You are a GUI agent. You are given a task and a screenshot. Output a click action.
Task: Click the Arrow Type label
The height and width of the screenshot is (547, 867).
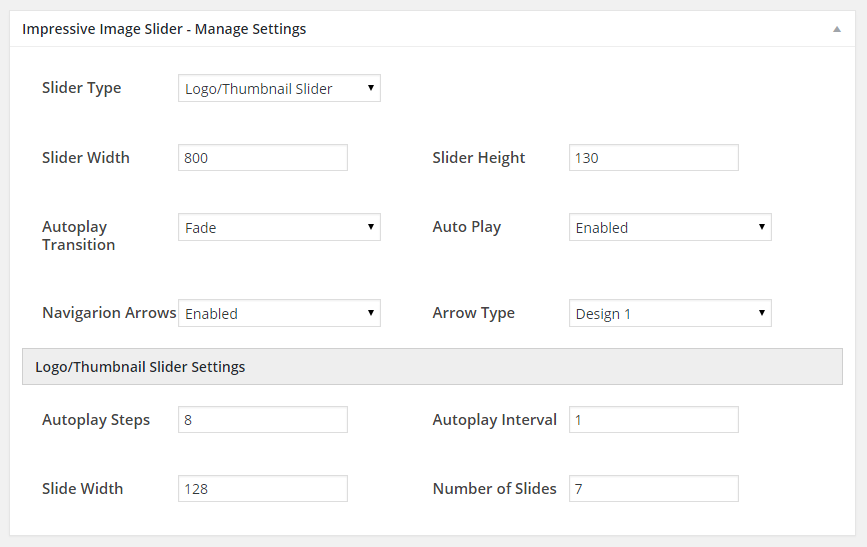pyautogui.click(x=473, y=313)
